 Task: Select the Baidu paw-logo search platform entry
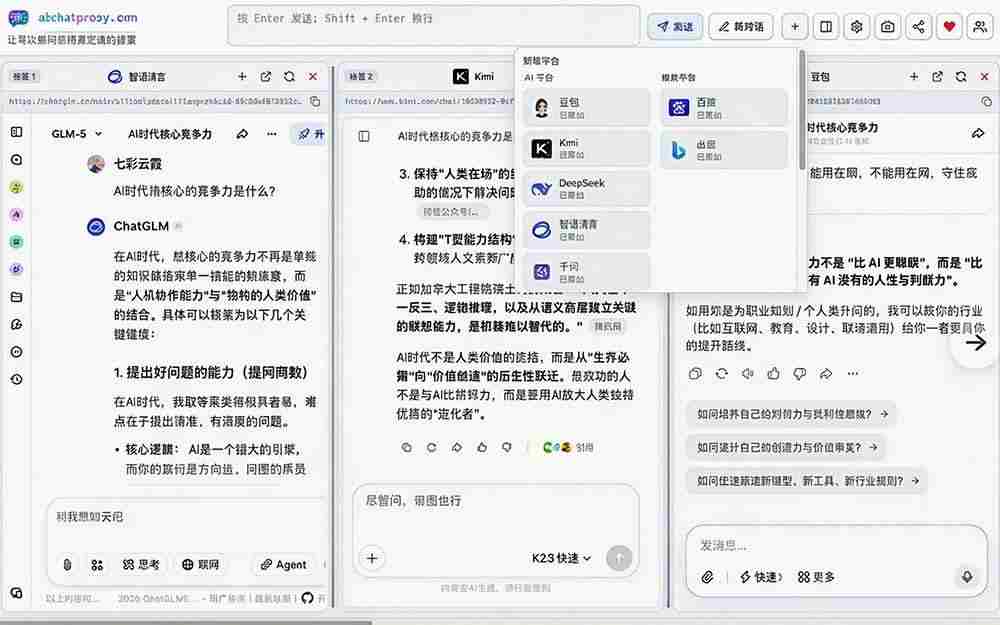click(x=724, y=108)
